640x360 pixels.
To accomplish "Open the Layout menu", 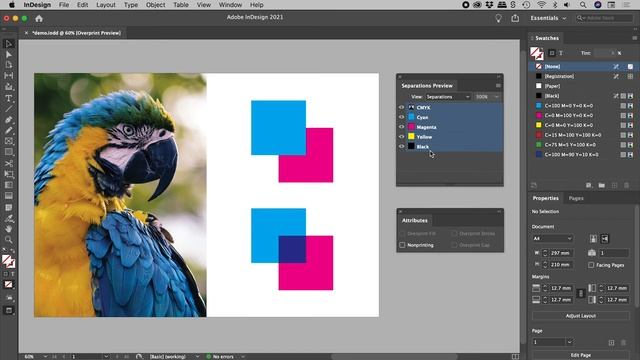I will [106, 5].
